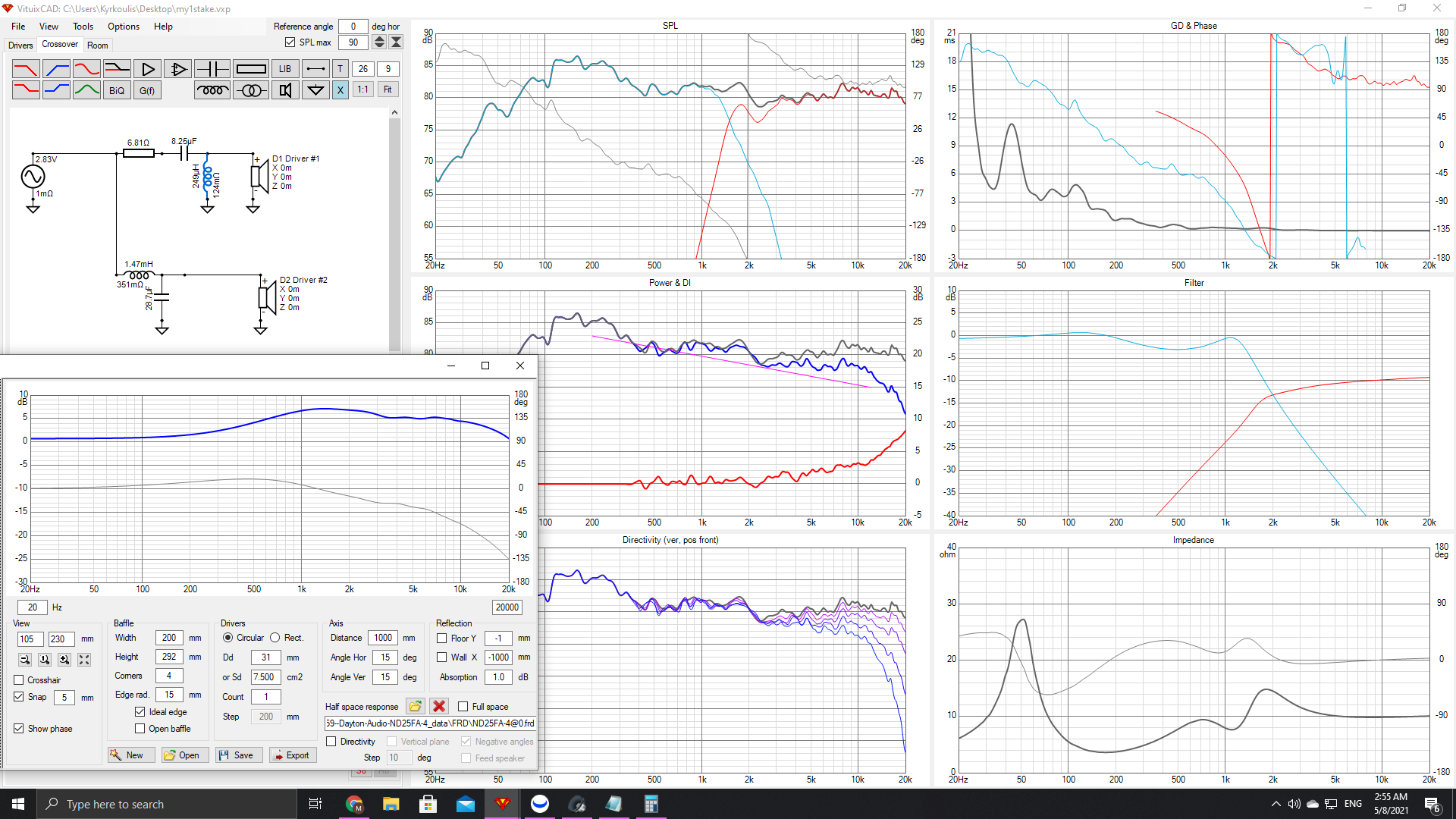1456x819 pixels.
Task: Open half space response file folder
Action: click(415, 706)
